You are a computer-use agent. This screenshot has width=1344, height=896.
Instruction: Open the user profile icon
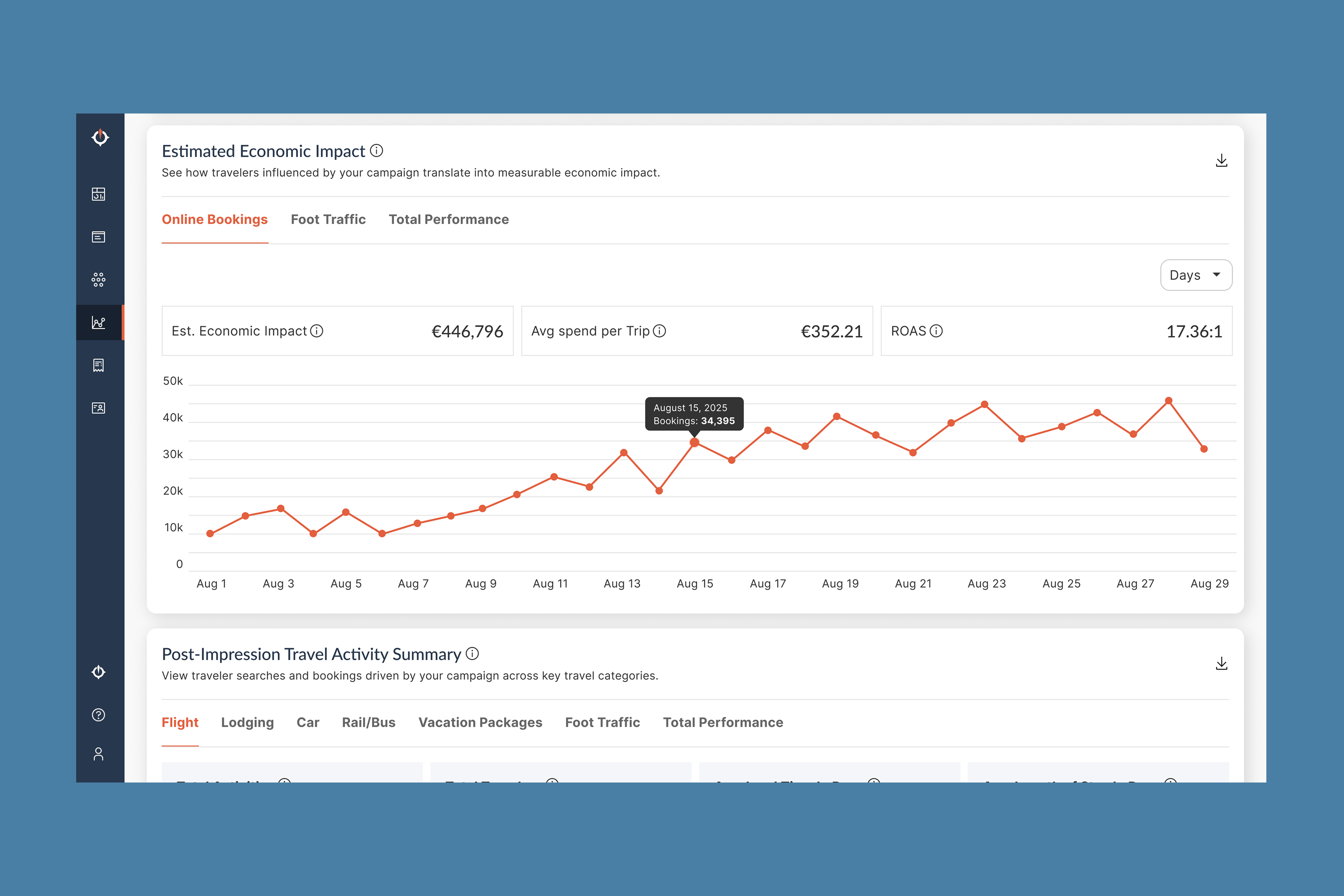click(x=98, y=754)
